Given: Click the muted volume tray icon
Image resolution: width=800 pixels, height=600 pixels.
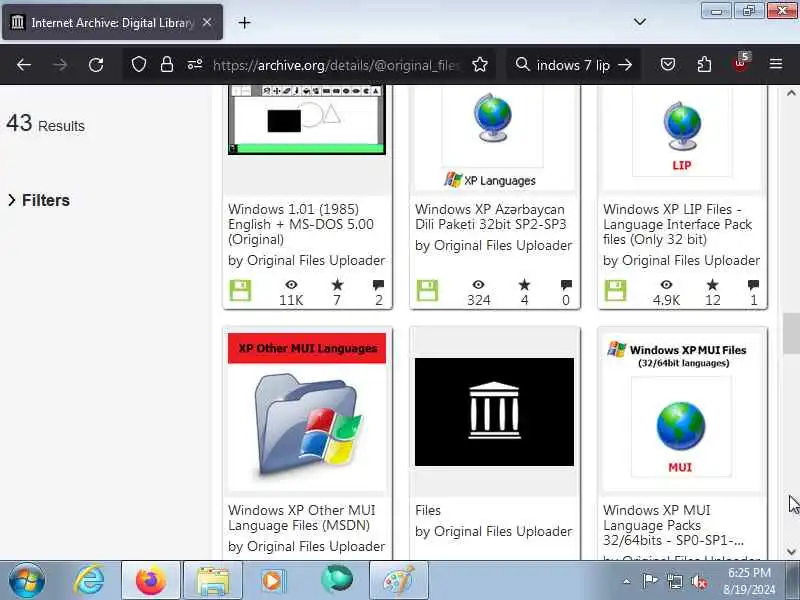Looking at the screenshot, I should (x=698, y=581).
